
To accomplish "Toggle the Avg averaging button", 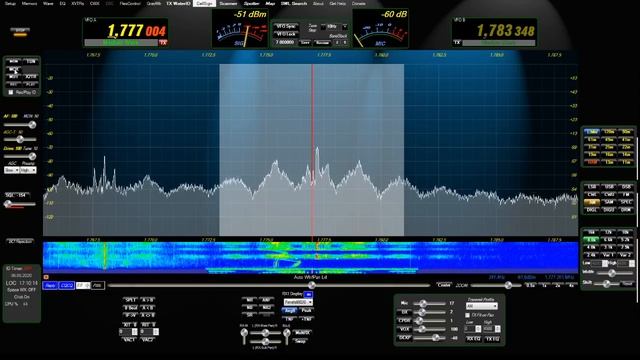I will 289,311.
